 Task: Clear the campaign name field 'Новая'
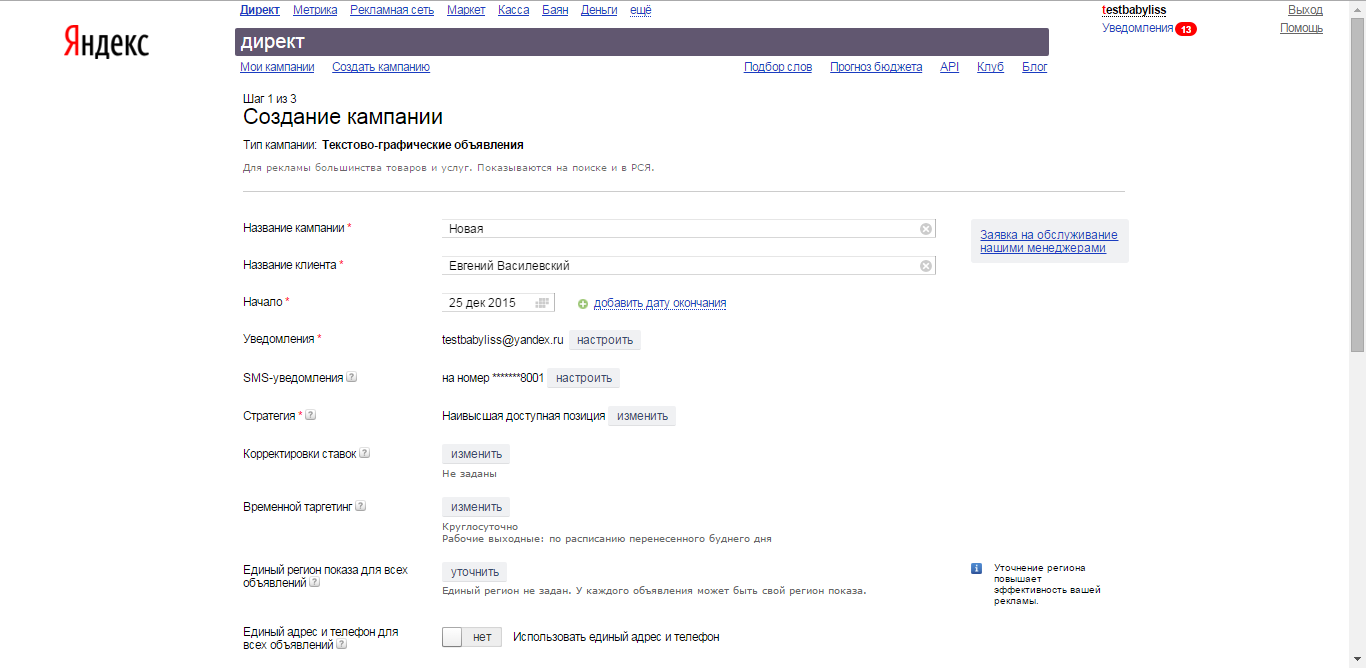point(926,229)
